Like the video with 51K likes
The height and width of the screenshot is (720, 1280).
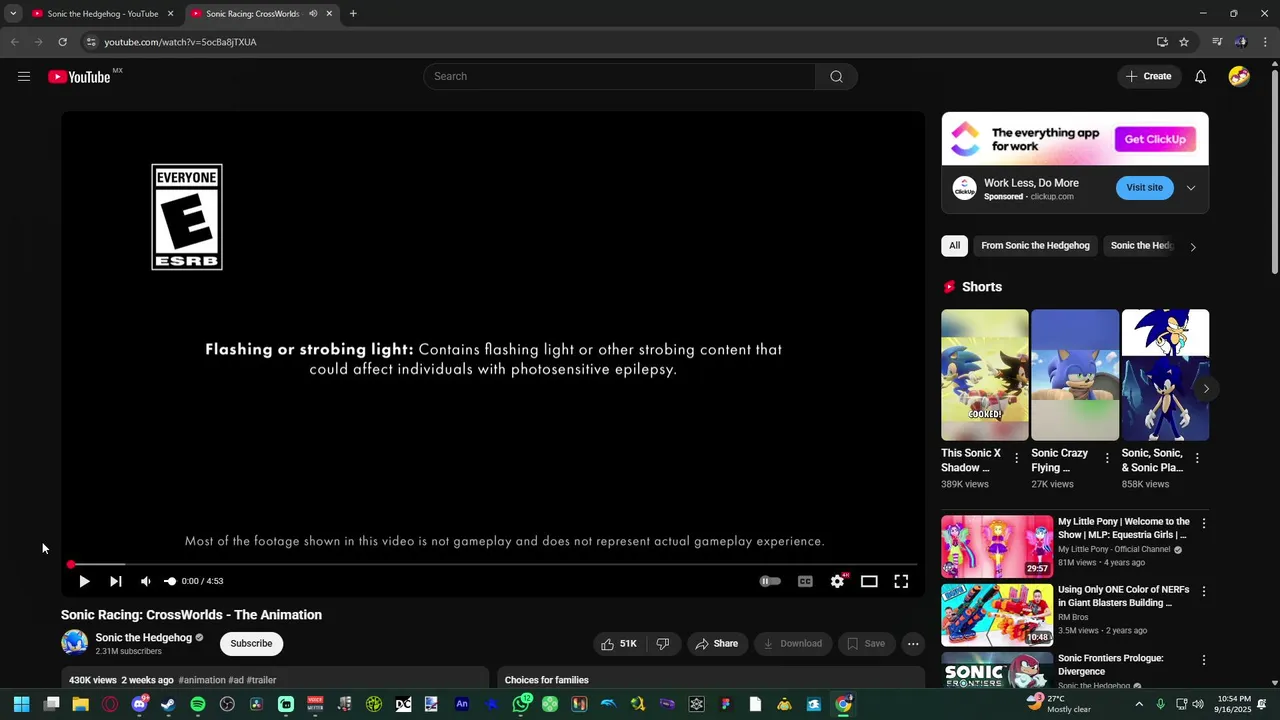[619, 644]
